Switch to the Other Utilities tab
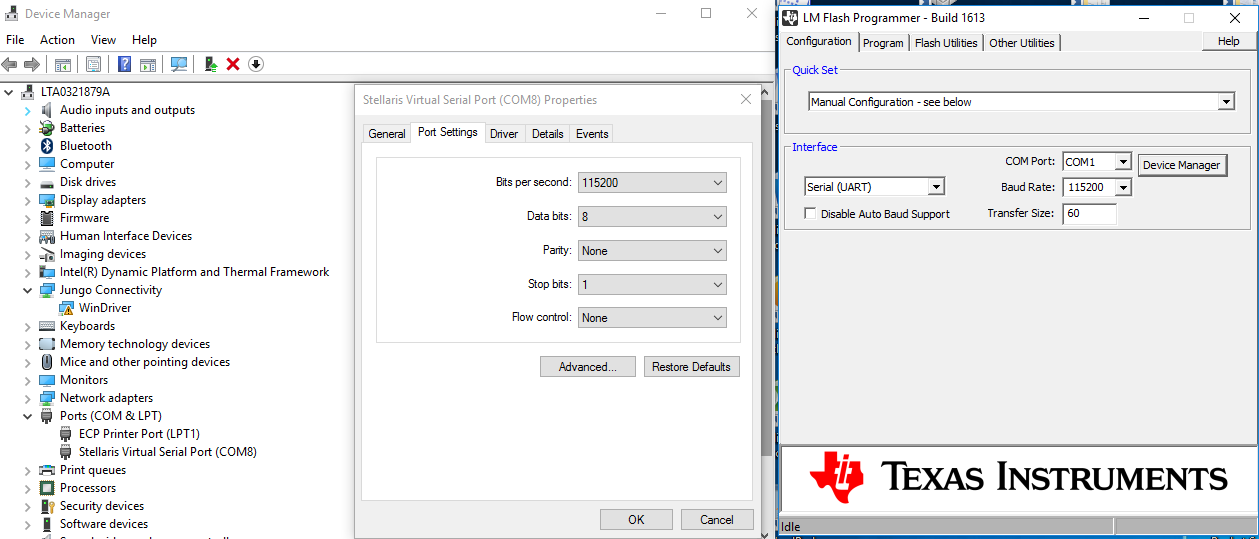This screenshot has width=1259, height=539. click(1022, 43)
